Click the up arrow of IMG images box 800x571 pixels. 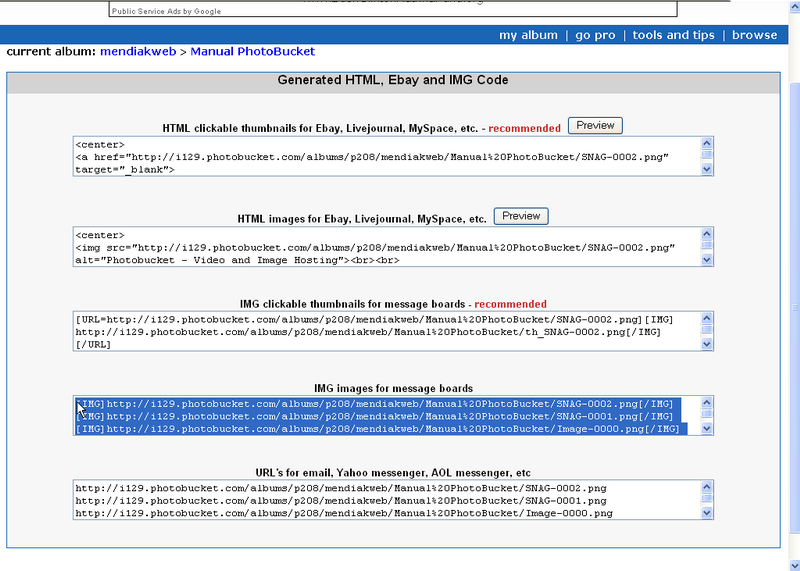coord(707,403)
